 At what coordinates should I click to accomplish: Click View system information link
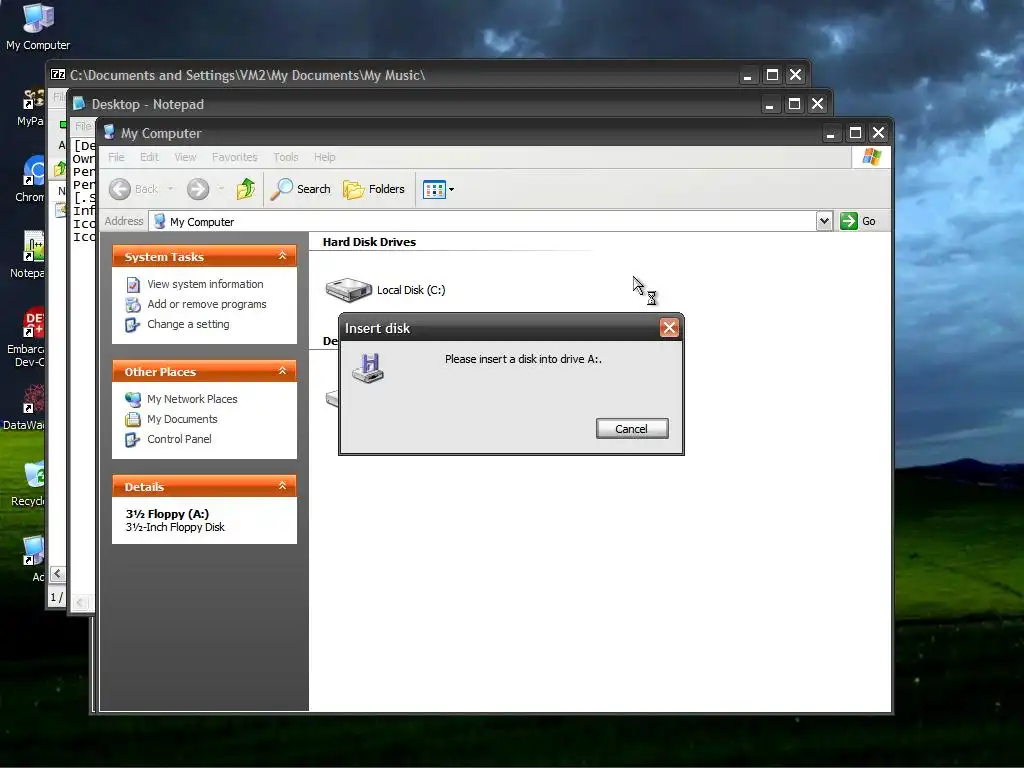pos(205,284)
